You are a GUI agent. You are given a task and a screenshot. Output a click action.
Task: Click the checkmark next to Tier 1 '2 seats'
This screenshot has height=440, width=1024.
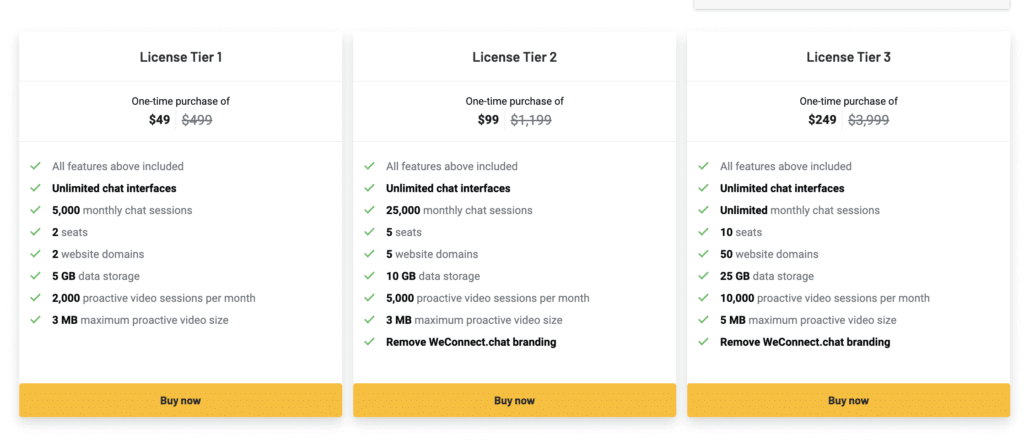(35, 232)
